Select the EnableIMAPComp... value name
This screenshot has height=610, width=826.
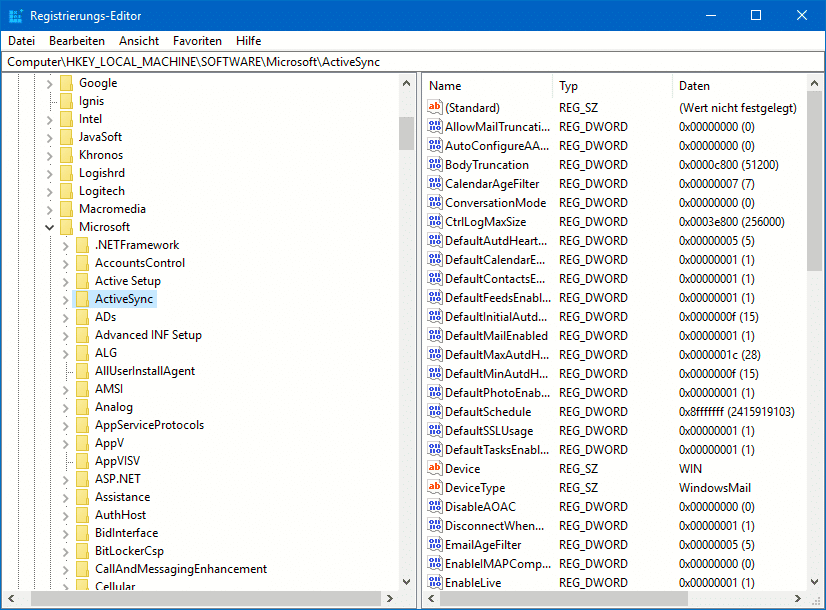498,564
